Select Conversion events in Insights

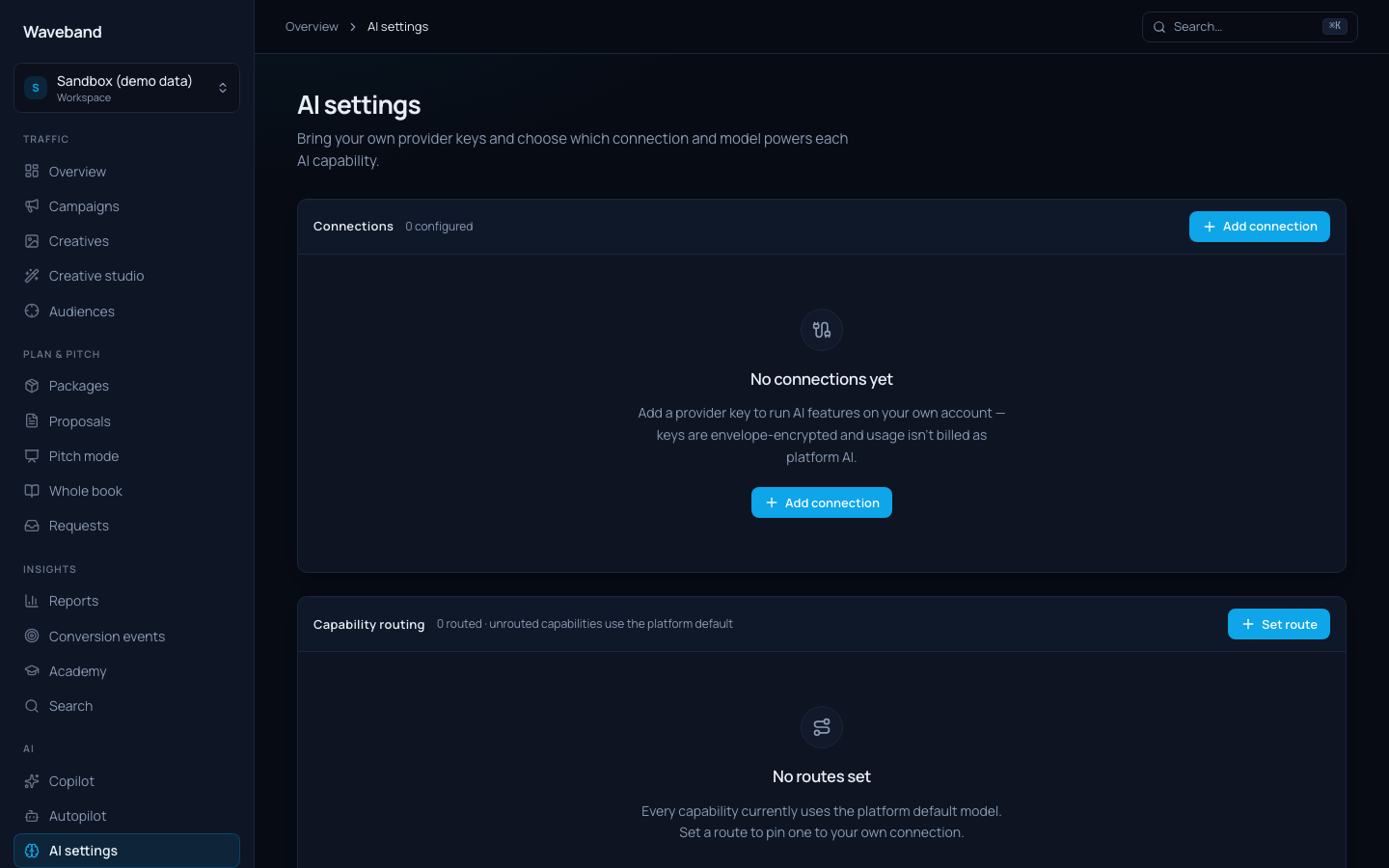tap(126, 637)
